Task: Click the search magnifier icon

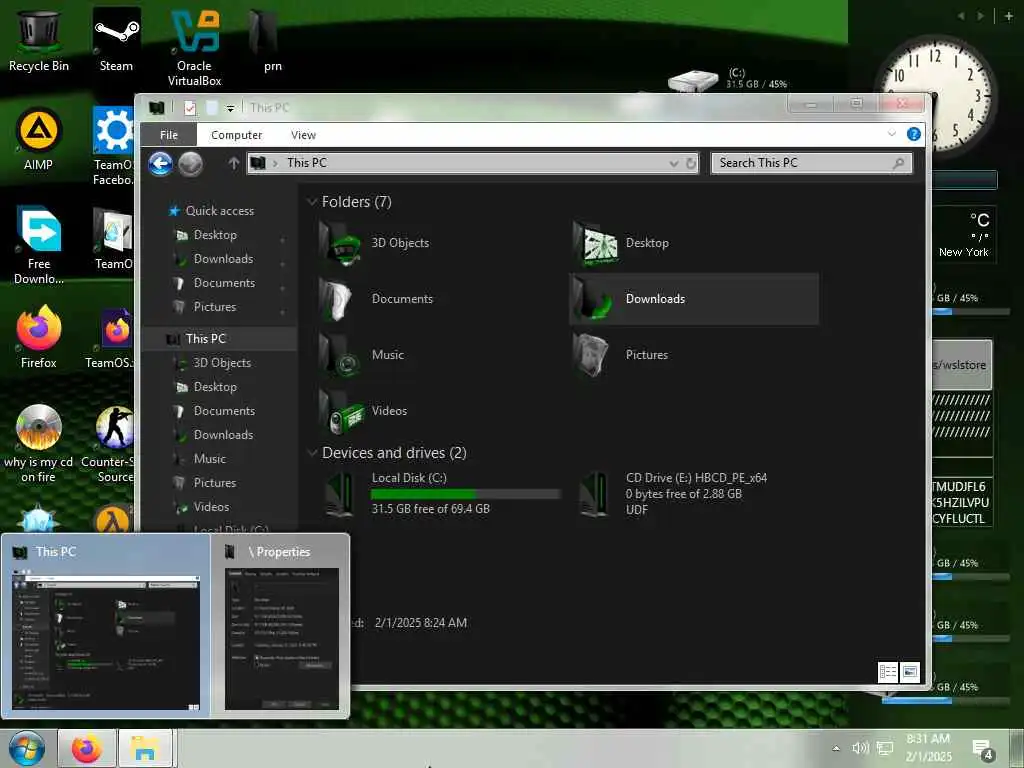Action: pyautogui.click(x=899, y=163)
